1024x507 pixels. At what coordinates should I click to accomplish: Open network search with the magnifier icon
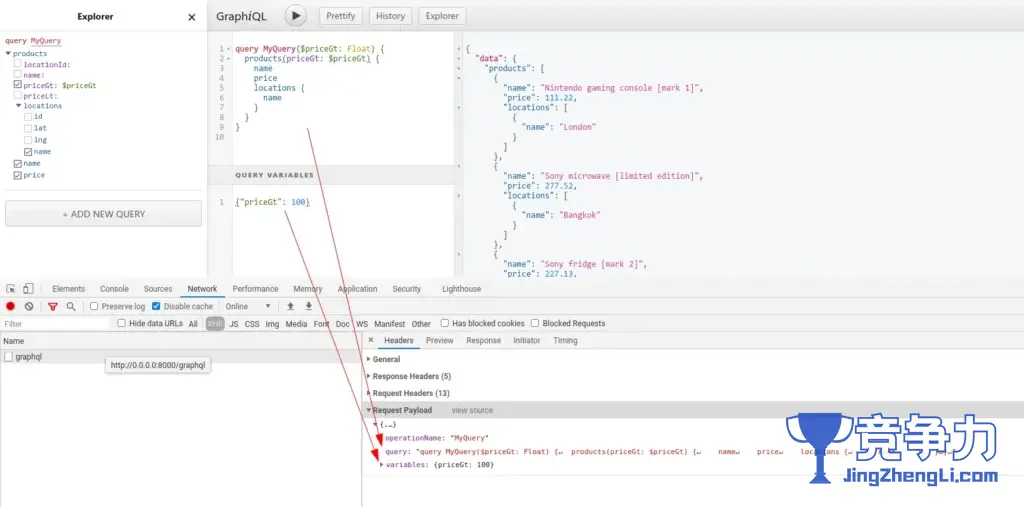[x=71, y=306]
